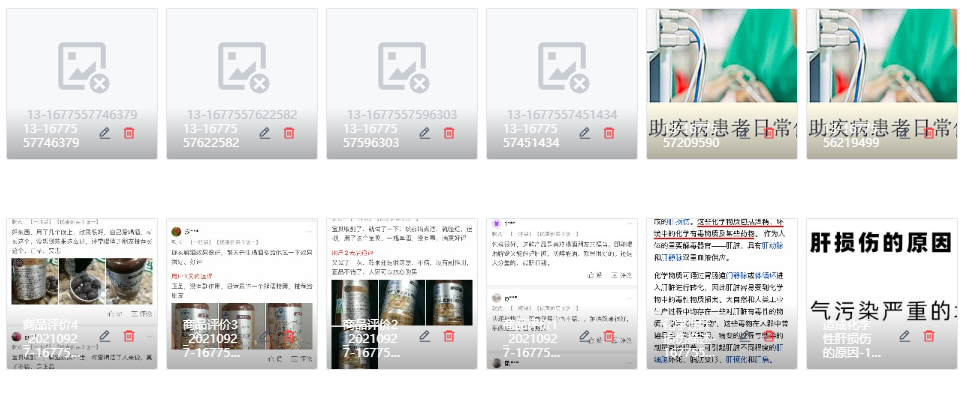Delete the 商品评价4 image card
The width and height of the screenshot is (966, 406).
pyautogui.click(x=129, y=336)
